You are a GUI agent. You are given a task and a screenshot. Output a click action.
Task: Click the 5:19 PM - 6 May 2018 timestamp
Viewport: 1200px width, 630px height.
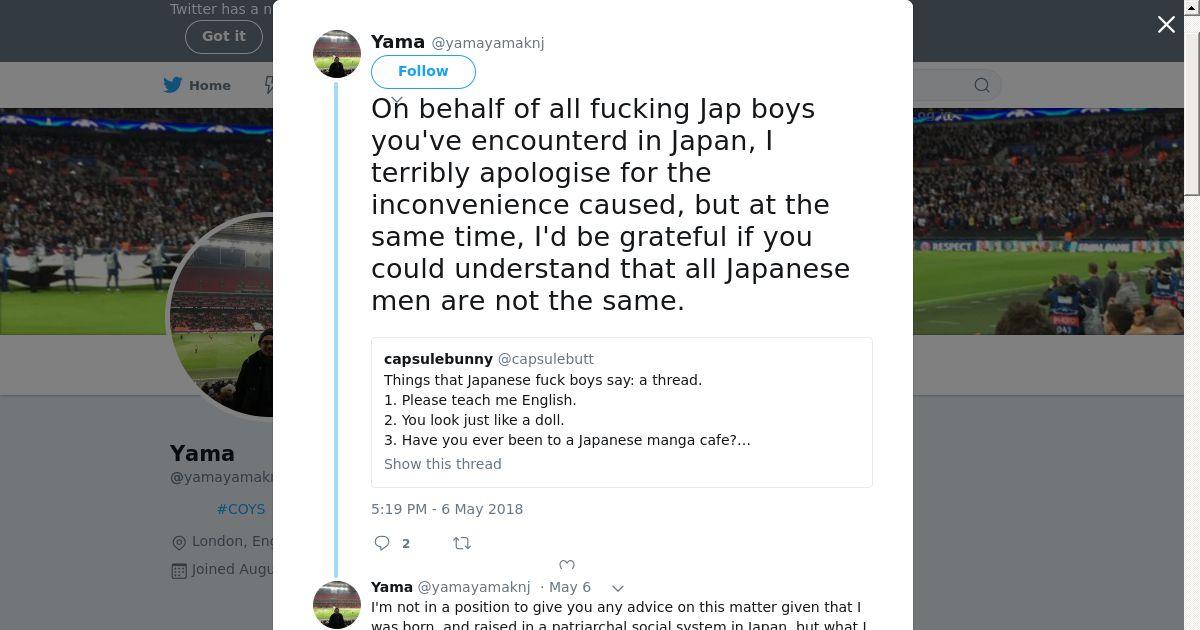tap(447, 509)
